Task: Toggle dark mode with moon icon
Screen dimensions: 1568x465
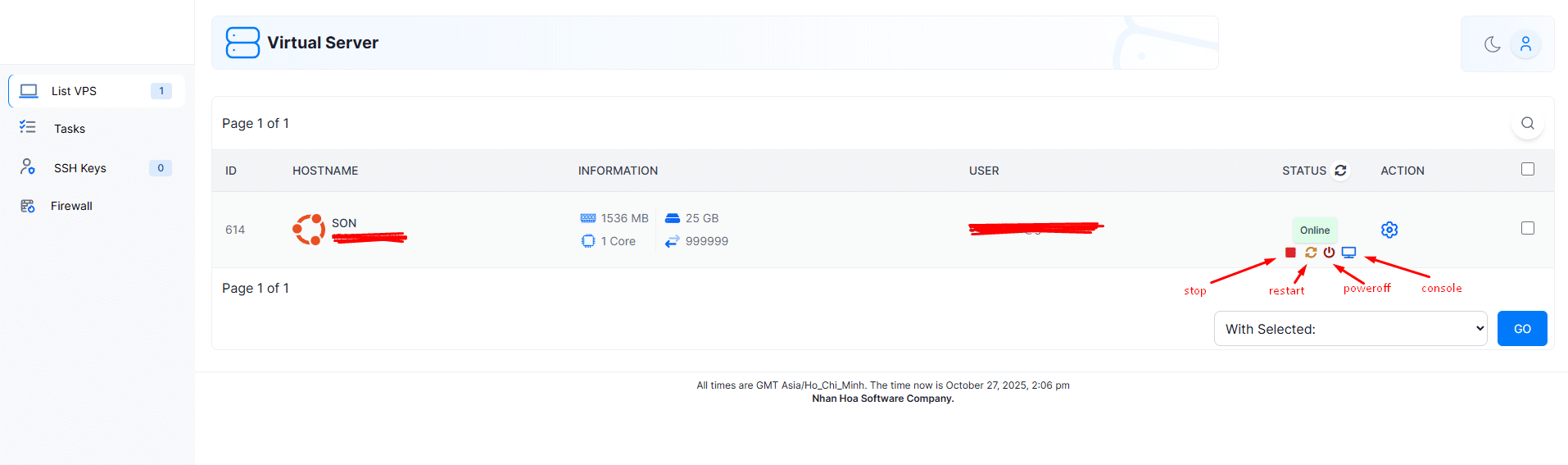Action: 1492,44
